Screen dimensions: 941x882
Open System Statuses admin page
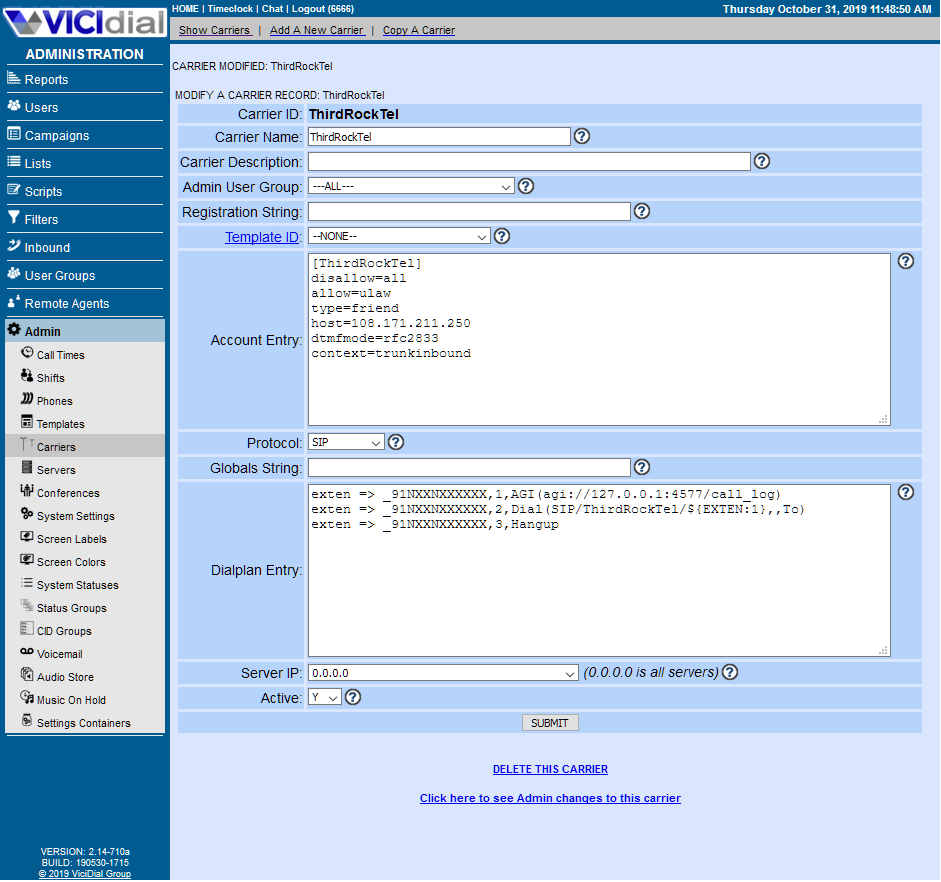click(77, 585)
